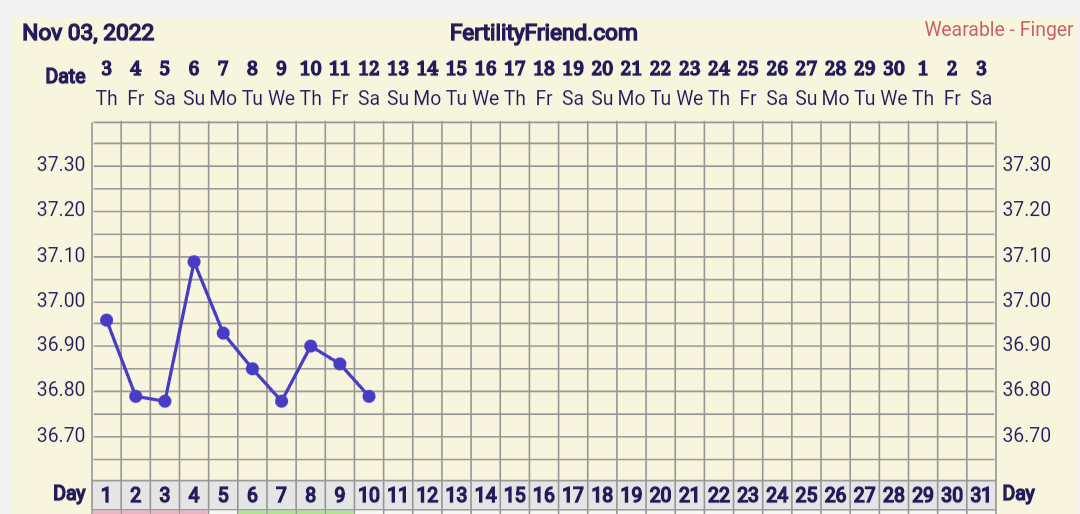Click cycle day 11 cell in the Day row
Viewport: 1080px width, 514px height.
click(x=398, y=494)
